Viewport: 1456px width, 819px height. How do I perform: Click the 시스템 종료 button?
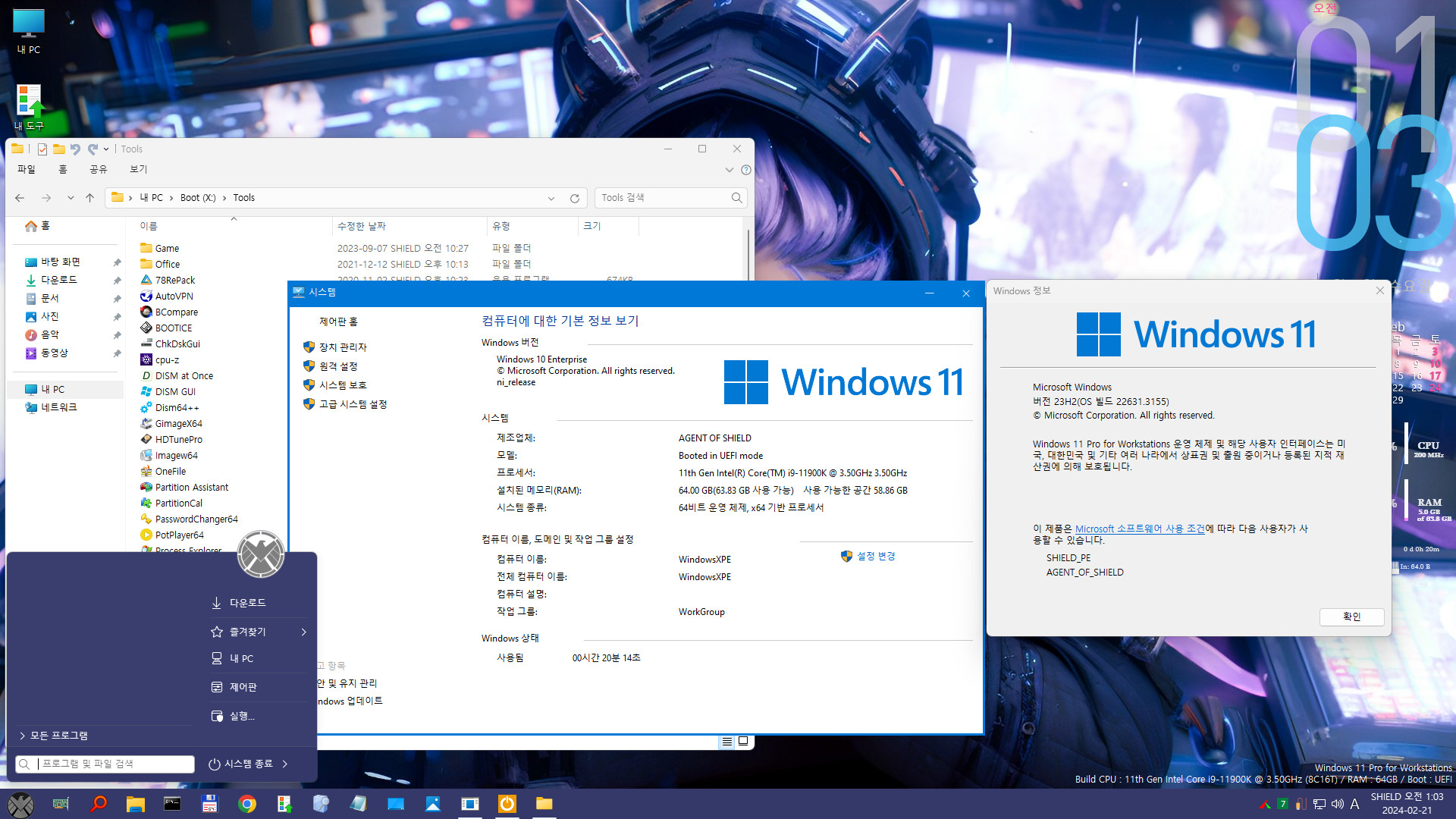pos(240,764)
